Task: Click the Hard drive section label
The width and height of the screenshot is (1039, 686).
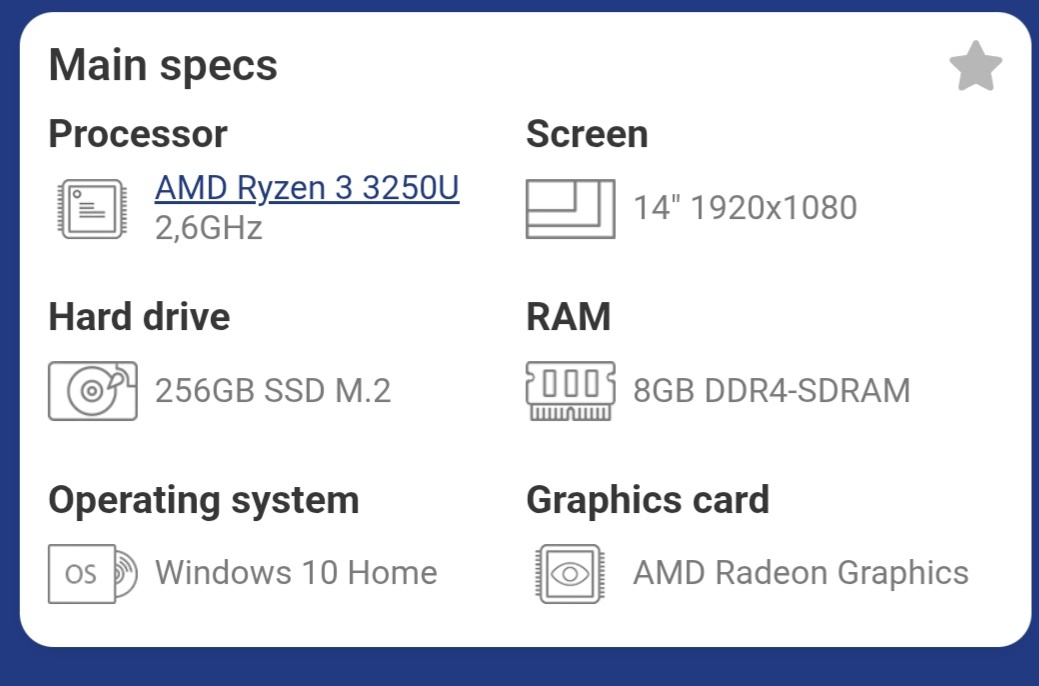Action: coord(139,316)
